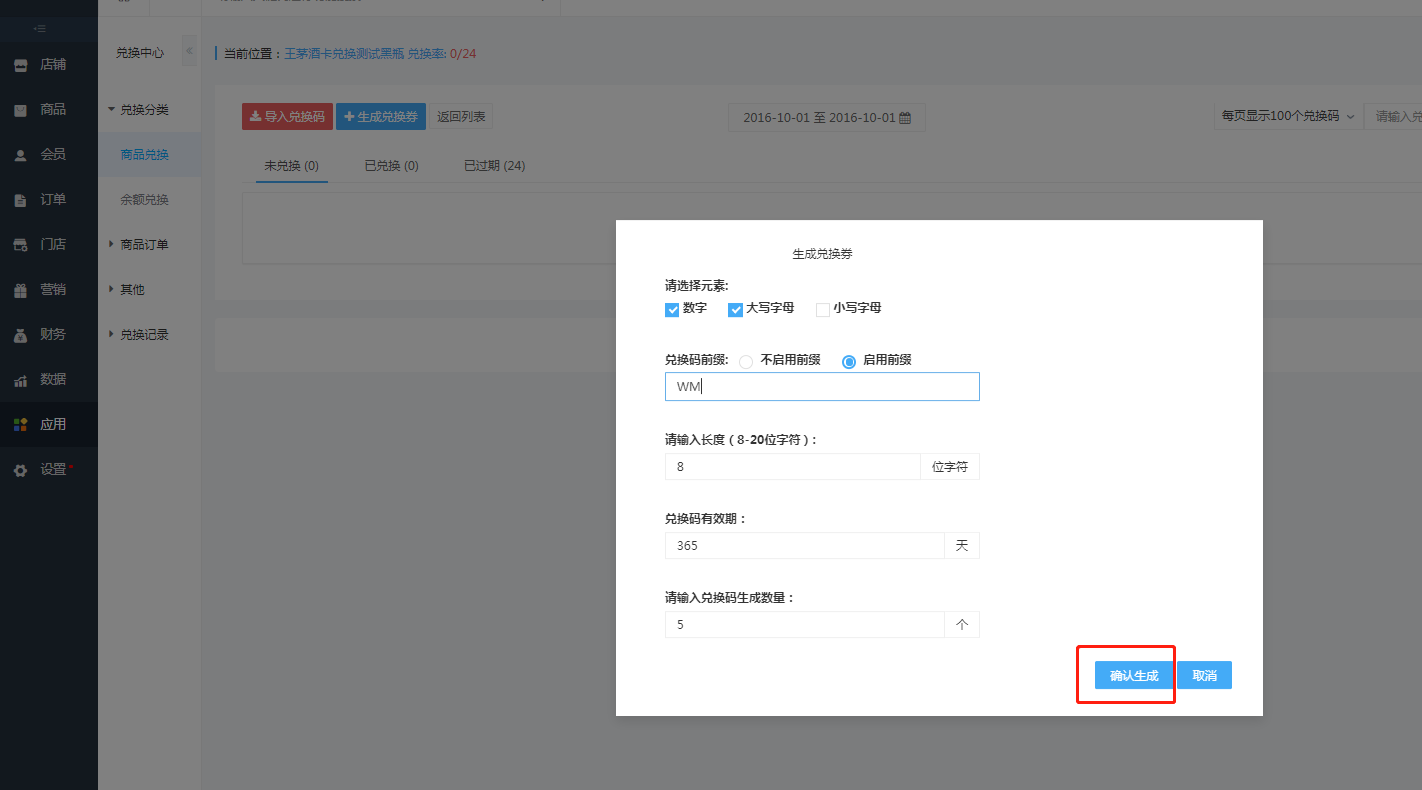This screenshot has height=790, width=1422.
Task: Check the 数字 checkbox
Action: coord(672,310)
